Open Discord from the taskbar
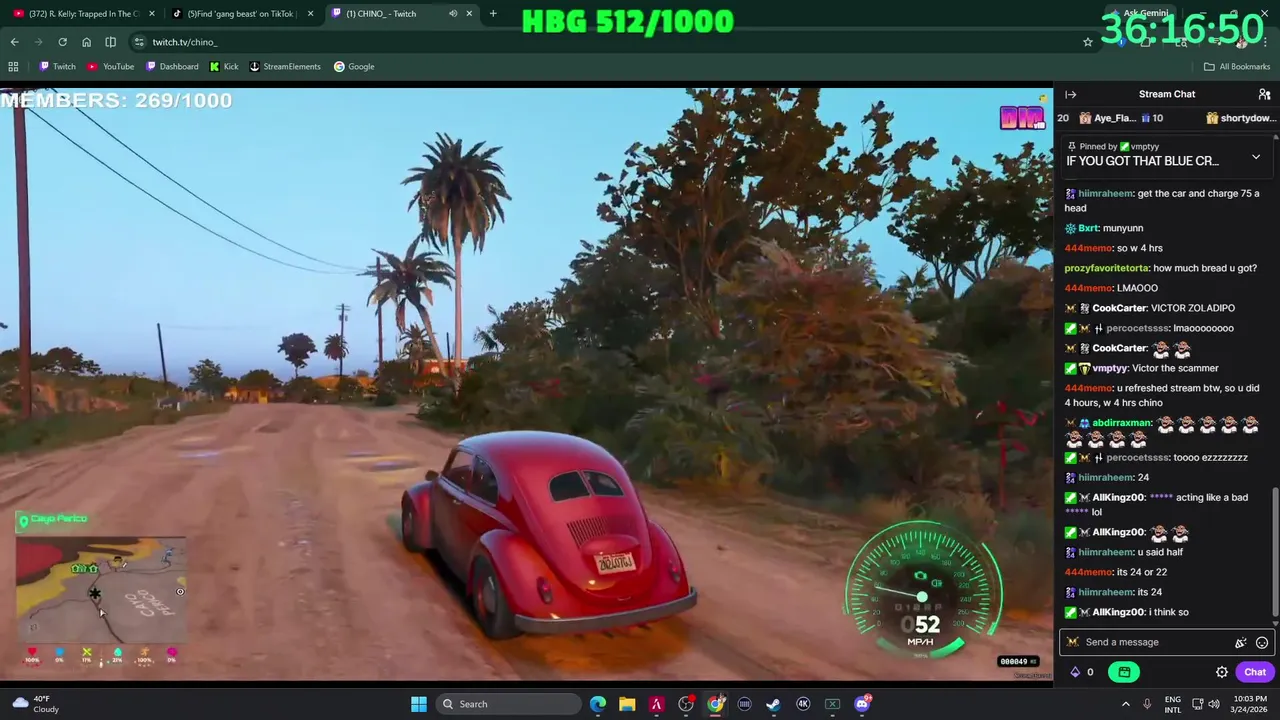The height and width of the screenshot is (720, 1280). pos(862,704)
